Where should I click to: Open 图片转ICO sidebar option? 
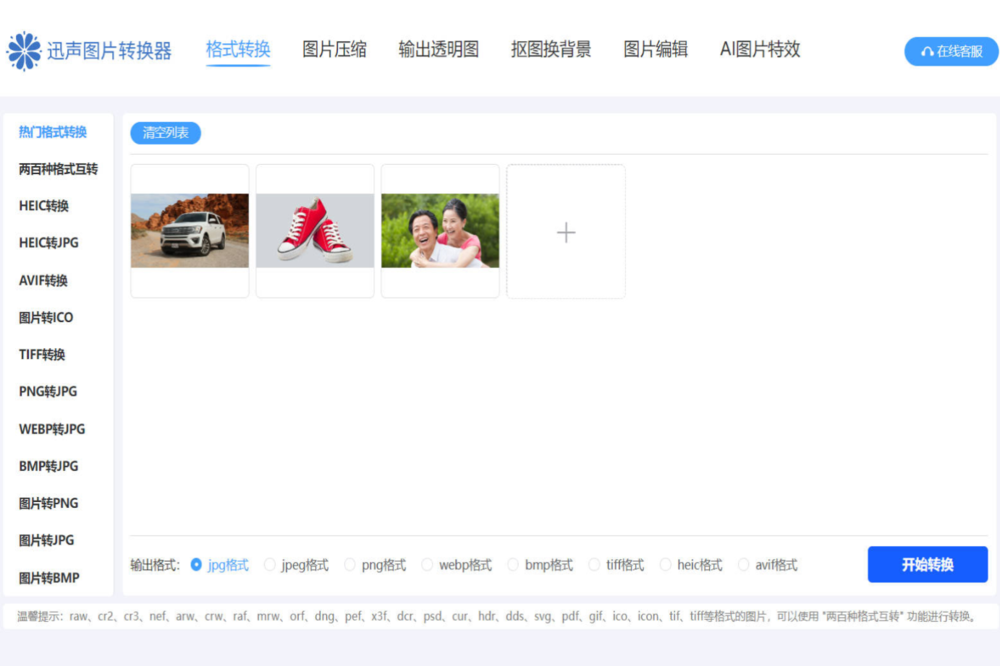tap(46, 318)
